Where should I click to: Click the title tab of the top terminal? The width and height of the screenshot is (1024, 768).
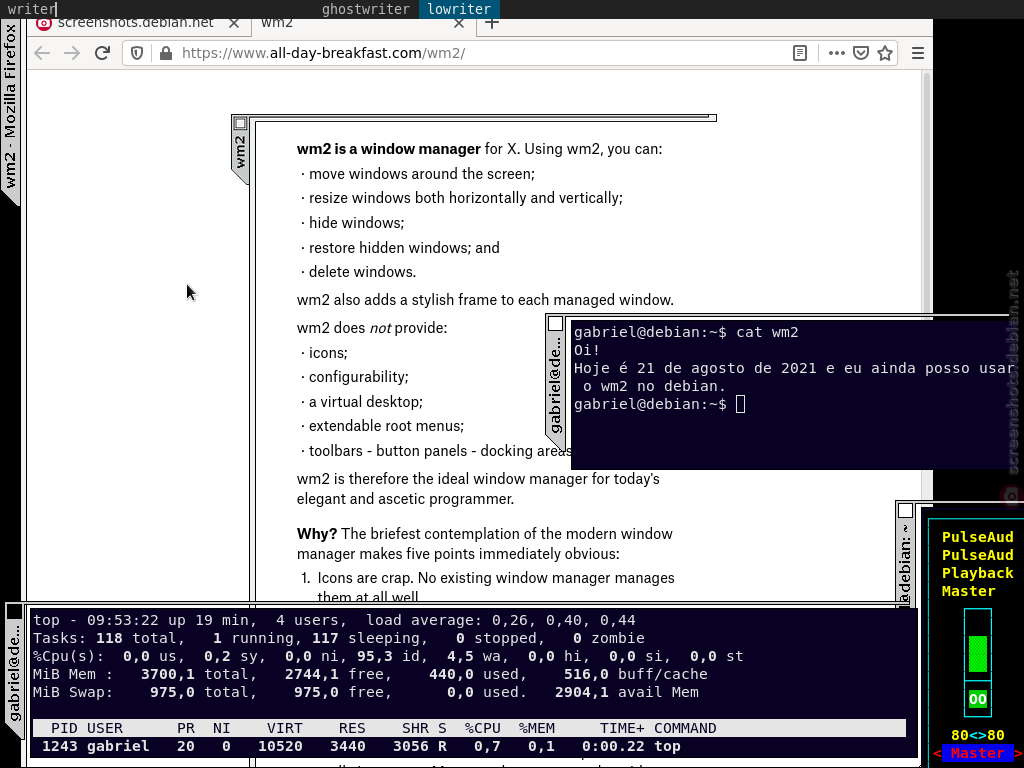pyautogui.click(x=14, y=673)
